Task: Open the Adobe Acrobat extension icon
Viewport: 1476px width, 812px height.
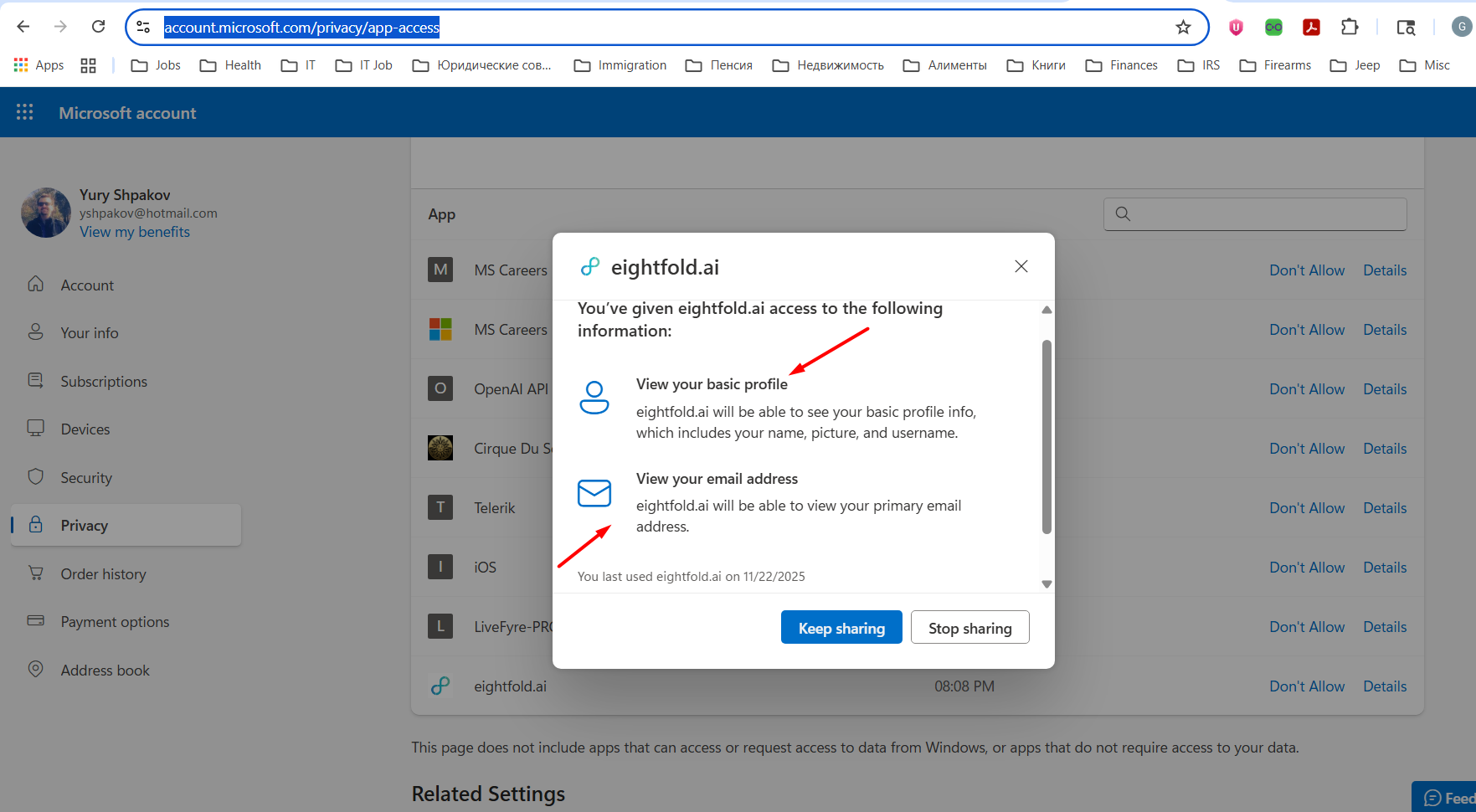Action: pos(1311,28)
